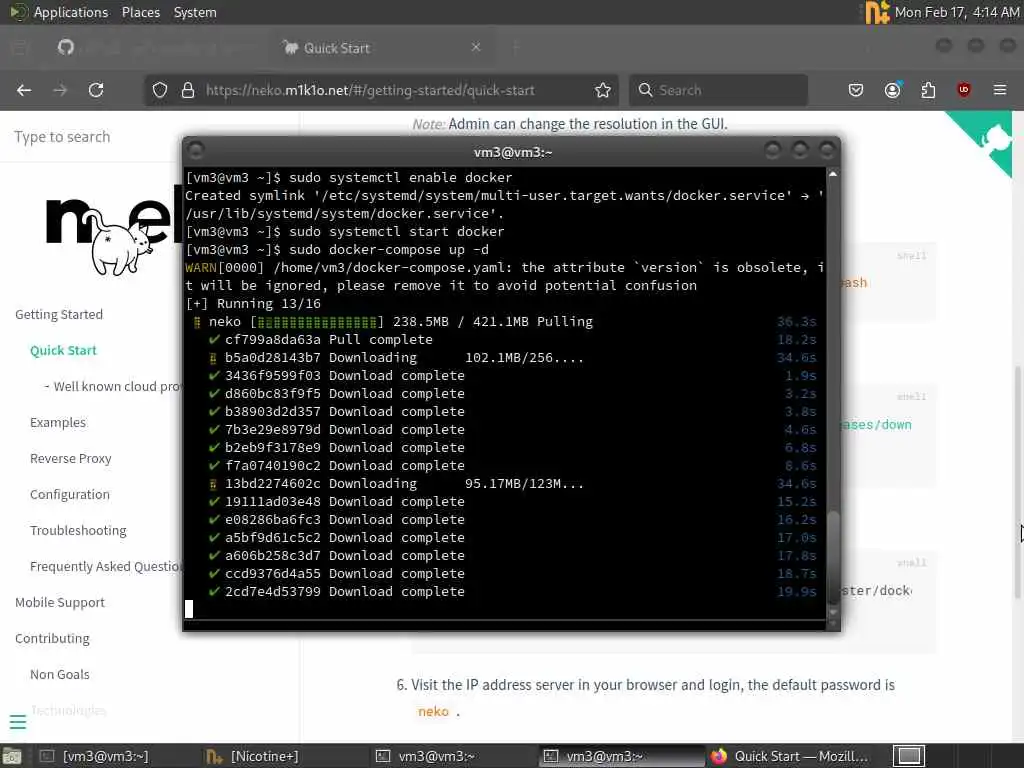Click the terminal window menu button
Screen dimensions: 1024x768
196,151
